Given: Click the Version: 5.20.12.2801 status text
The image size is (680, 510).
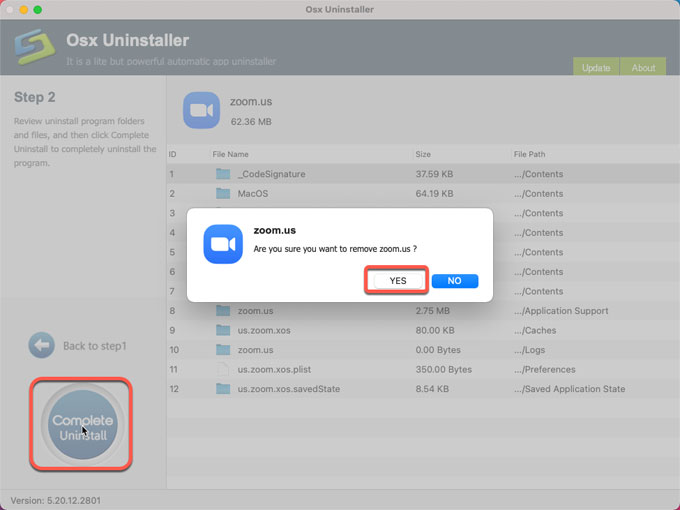Looking at the screenshot, I should pyautogui.click(x=56, y=500).
